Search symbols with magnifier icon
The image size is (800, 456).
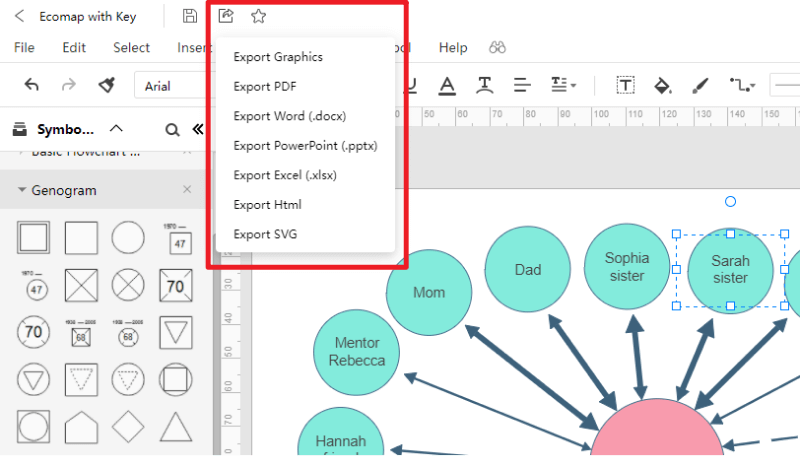[x=172, y=130]
